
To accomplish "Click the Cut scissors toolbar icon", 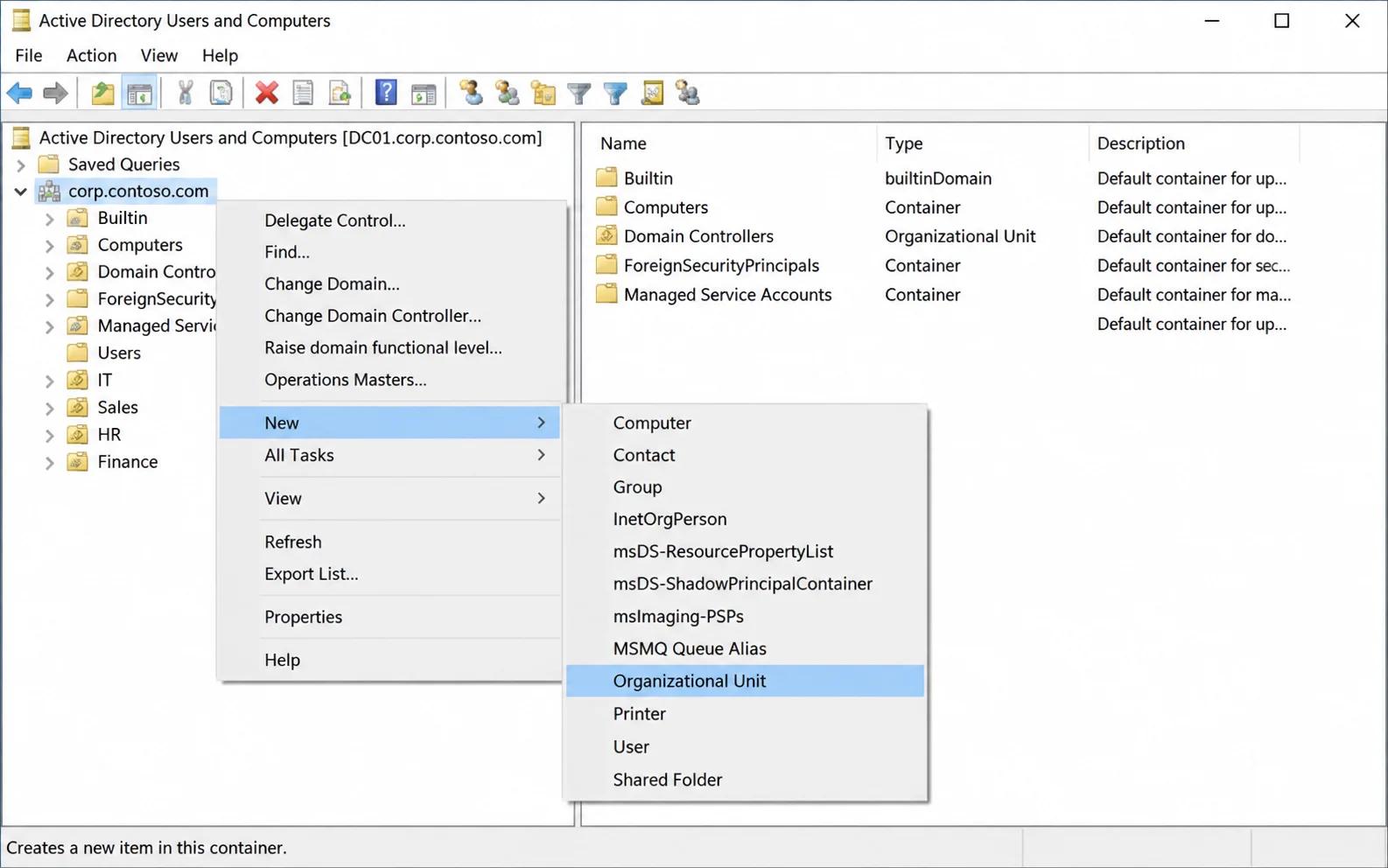I will pyautogui.click(x=185, y=93).
